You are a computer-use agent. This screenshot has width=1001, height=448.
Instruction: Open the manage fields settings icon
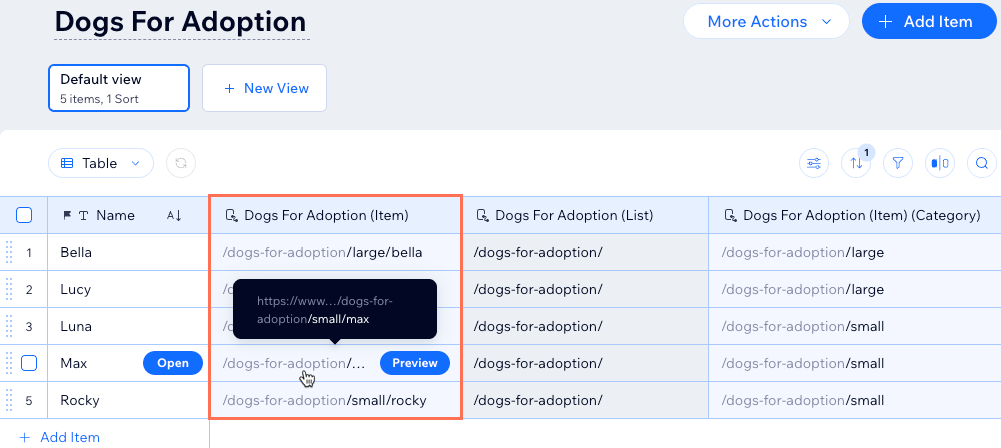pos(814,163)
